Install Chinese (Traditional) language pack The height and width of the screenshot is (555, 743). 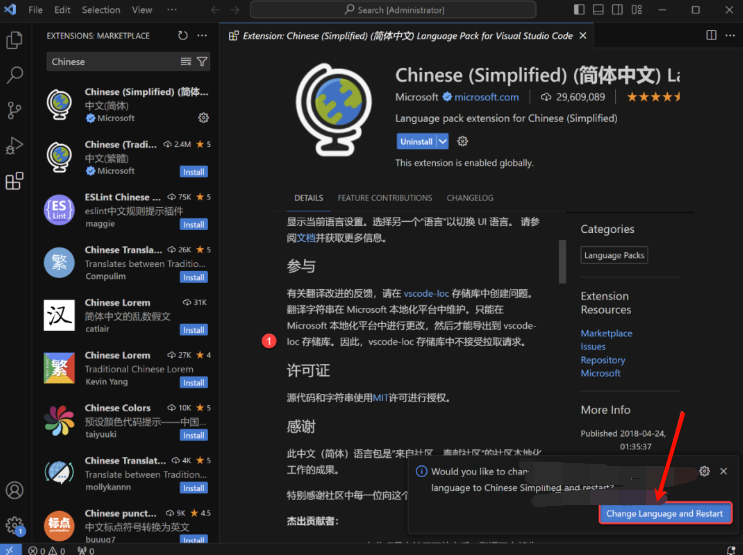194,172
